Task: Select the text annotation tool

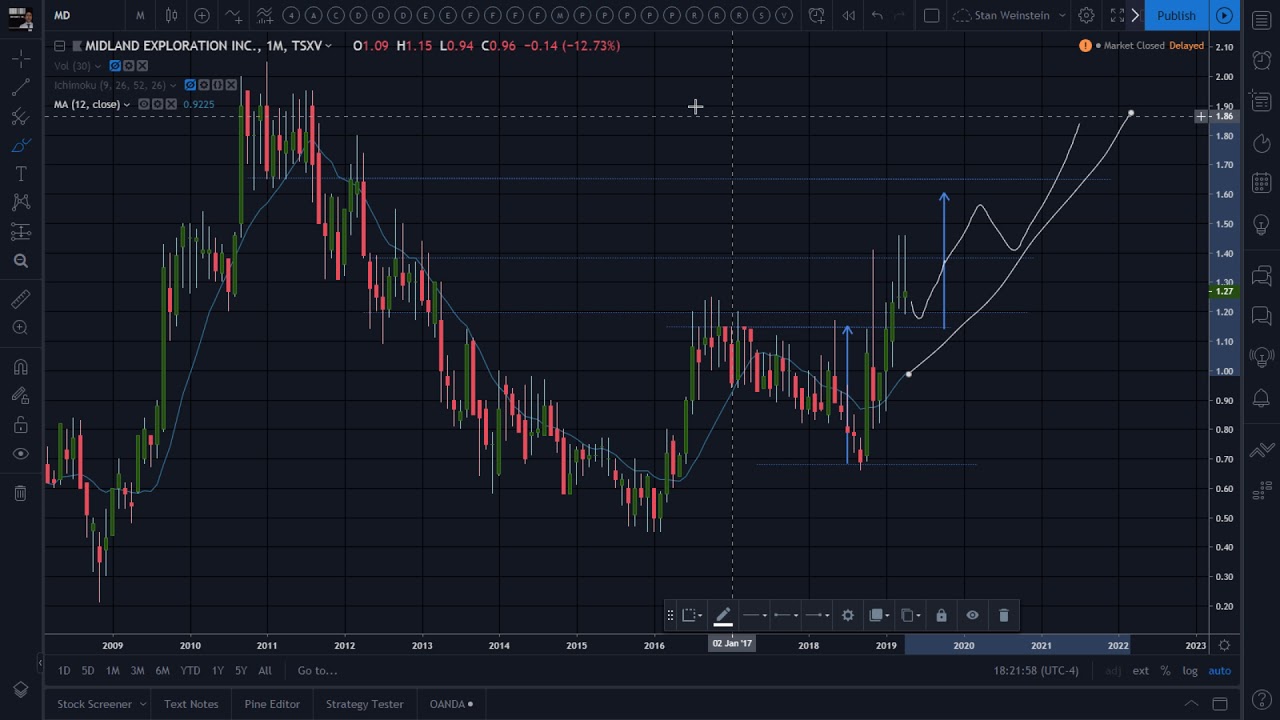Action: pyautogui.click(x=20, y=175)
